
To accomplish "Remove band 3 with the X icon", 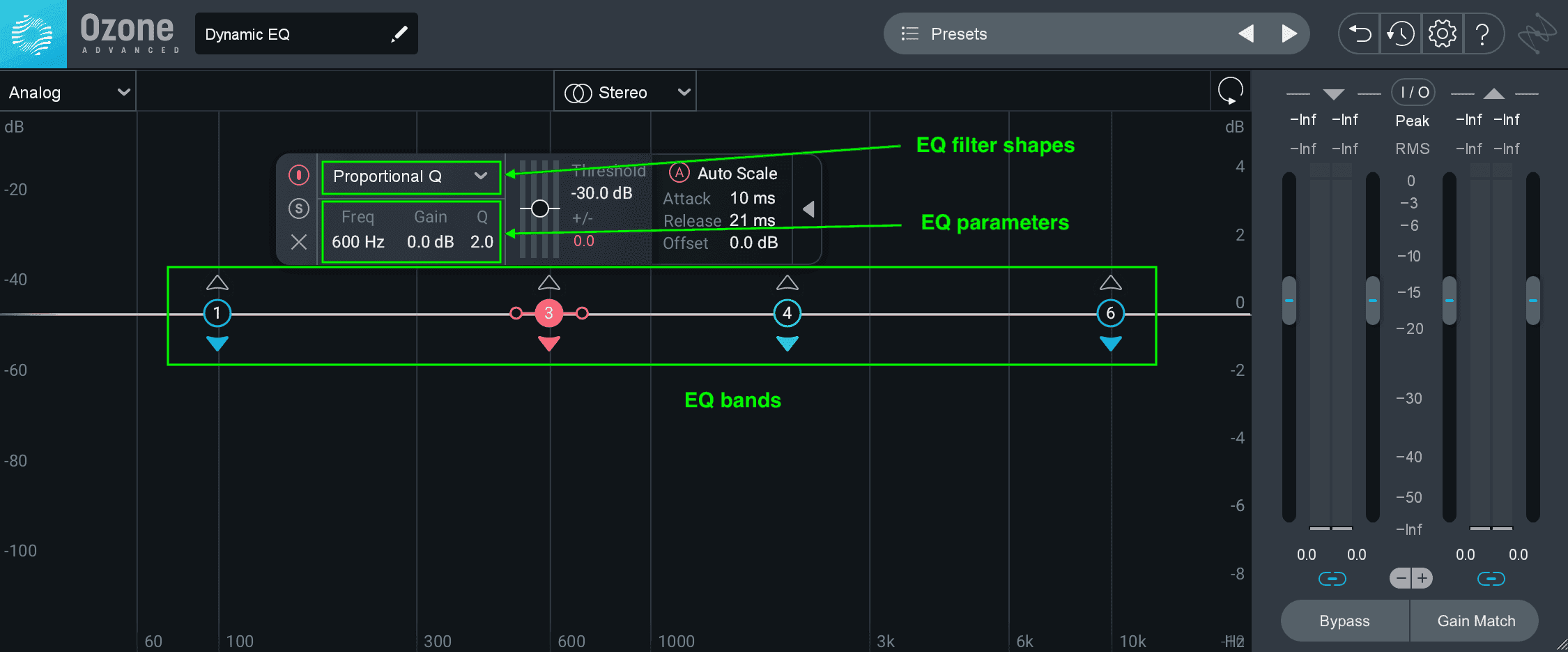I will (298, 242).
